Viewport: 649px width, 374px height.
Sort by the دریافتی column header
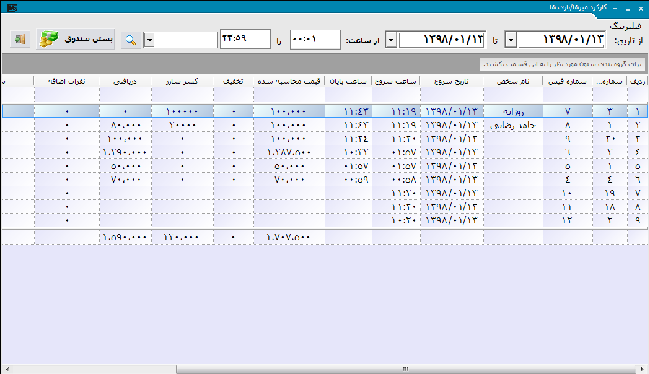[125, 82]
